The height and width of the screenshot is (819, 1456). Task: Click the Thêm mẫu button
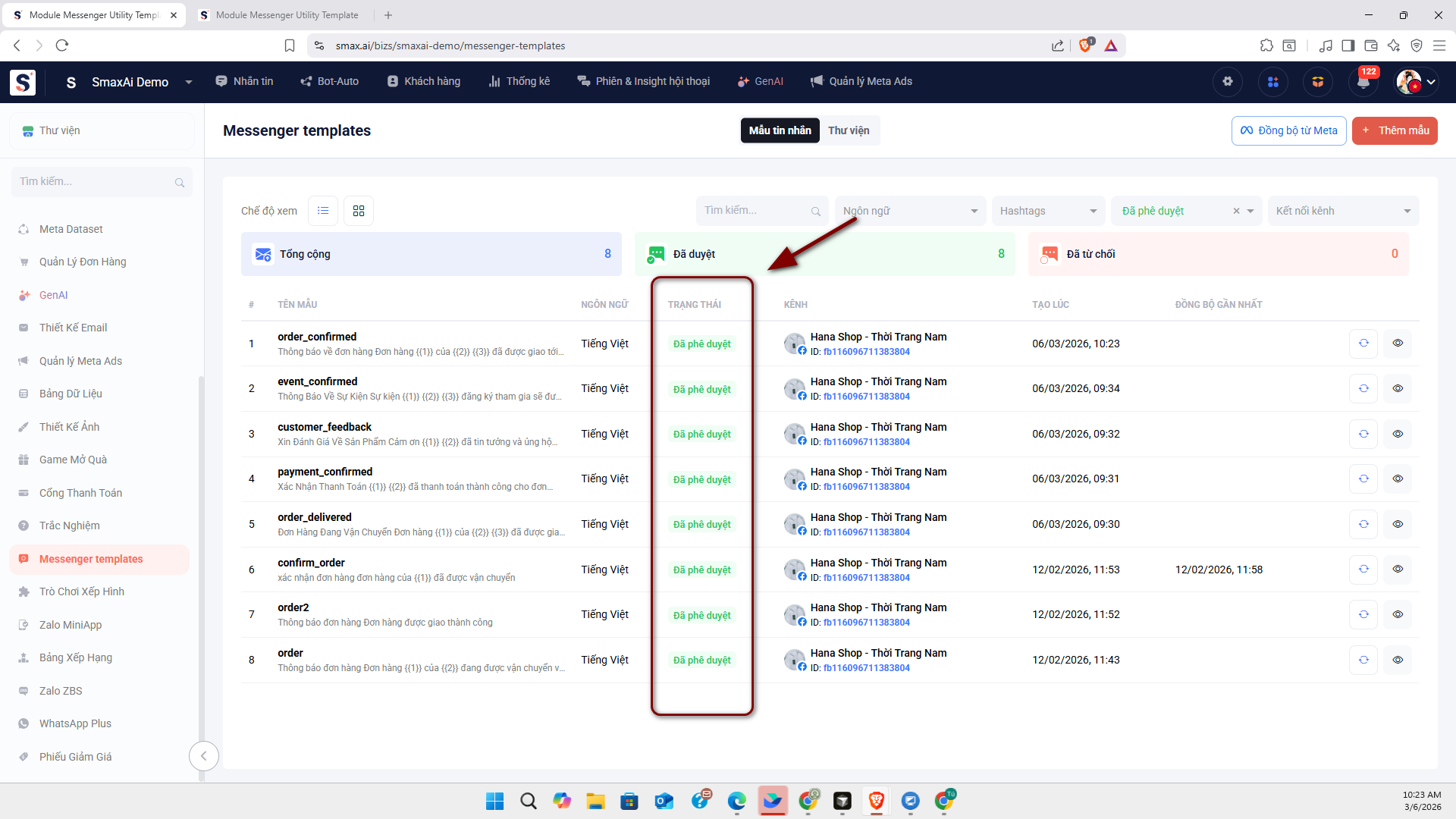(1395, 130)
